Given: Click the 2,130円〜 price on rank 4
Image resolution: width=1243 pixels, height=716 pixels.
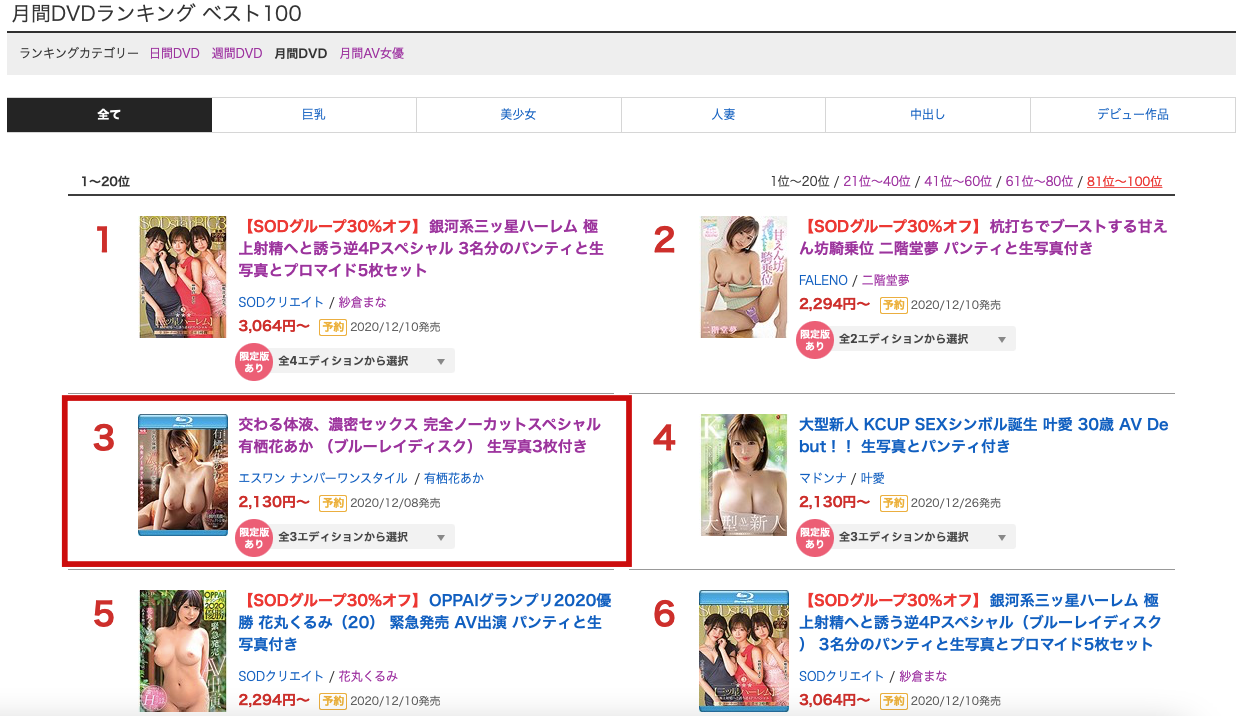Looking at the screenshot, I should click(x=835, y=502).
